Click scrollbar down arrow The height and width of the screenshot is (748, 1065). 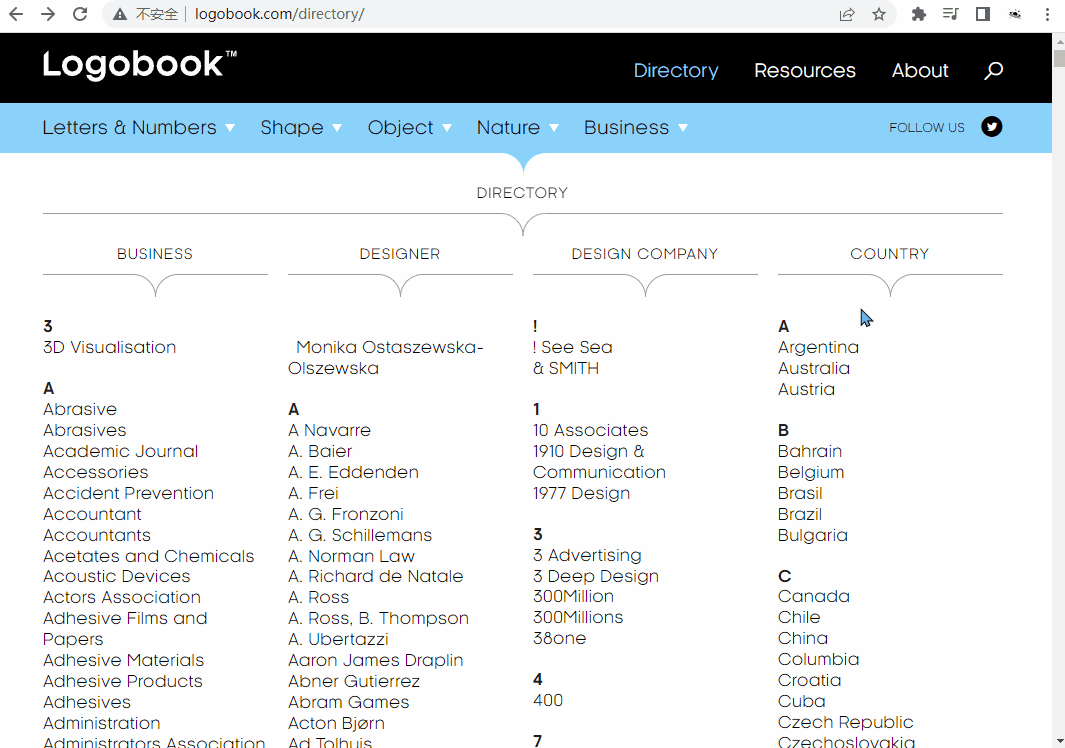(x=1059, y=741)
